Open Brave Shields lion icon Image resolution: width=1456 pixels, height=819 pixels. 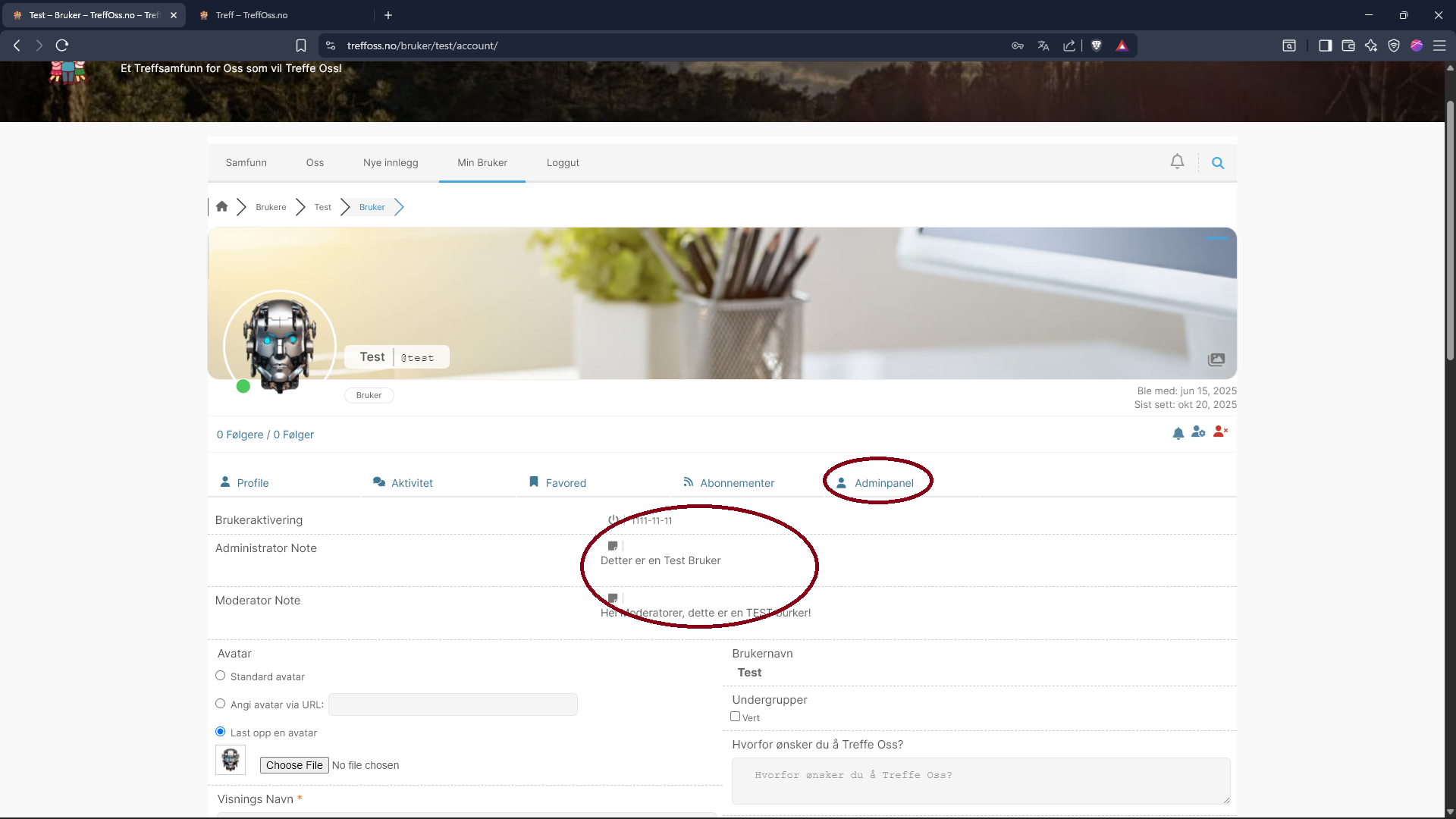(1096, 45)
